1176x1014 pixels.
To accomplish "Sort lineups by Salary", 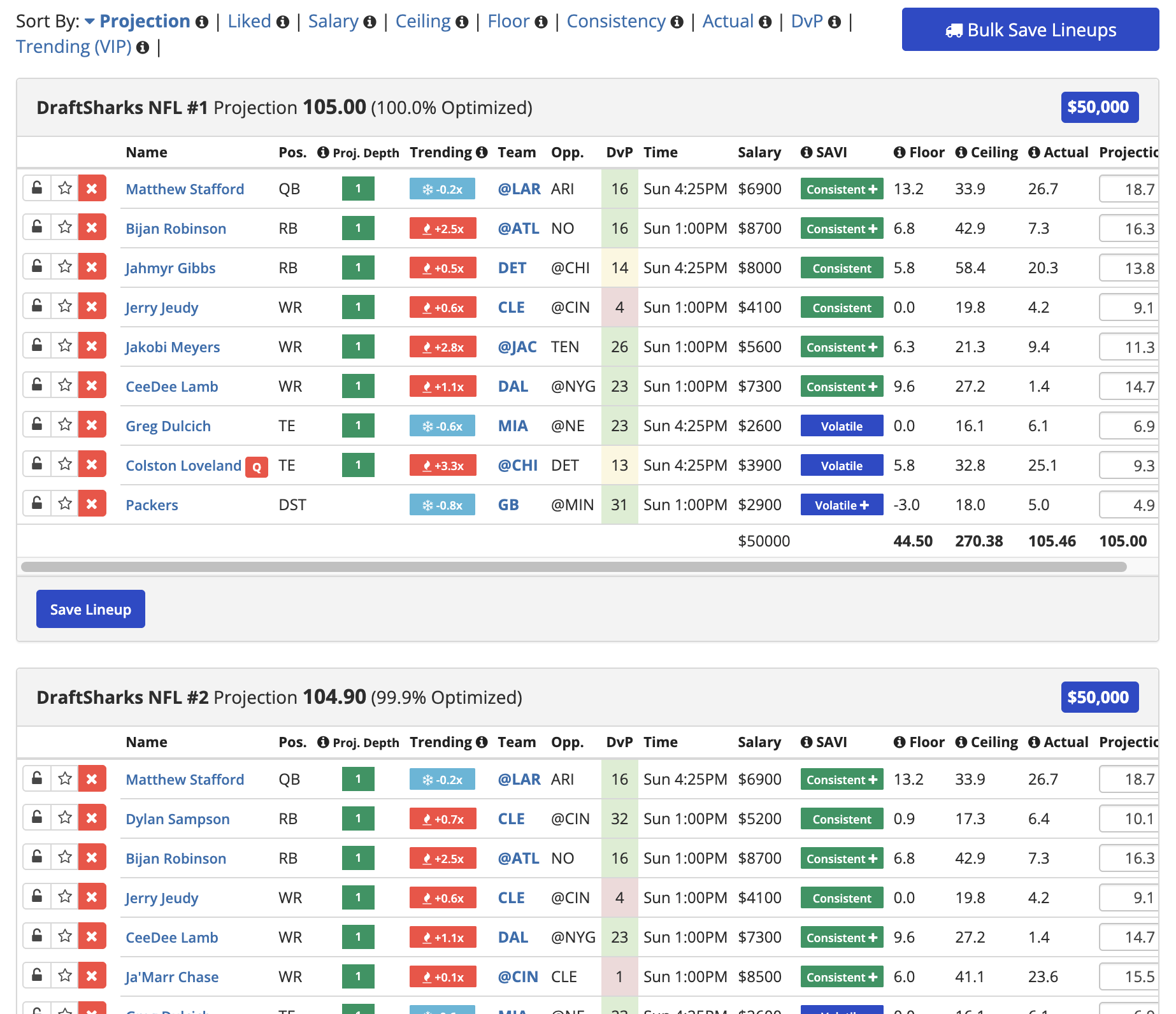I will (x=333, y=22).
